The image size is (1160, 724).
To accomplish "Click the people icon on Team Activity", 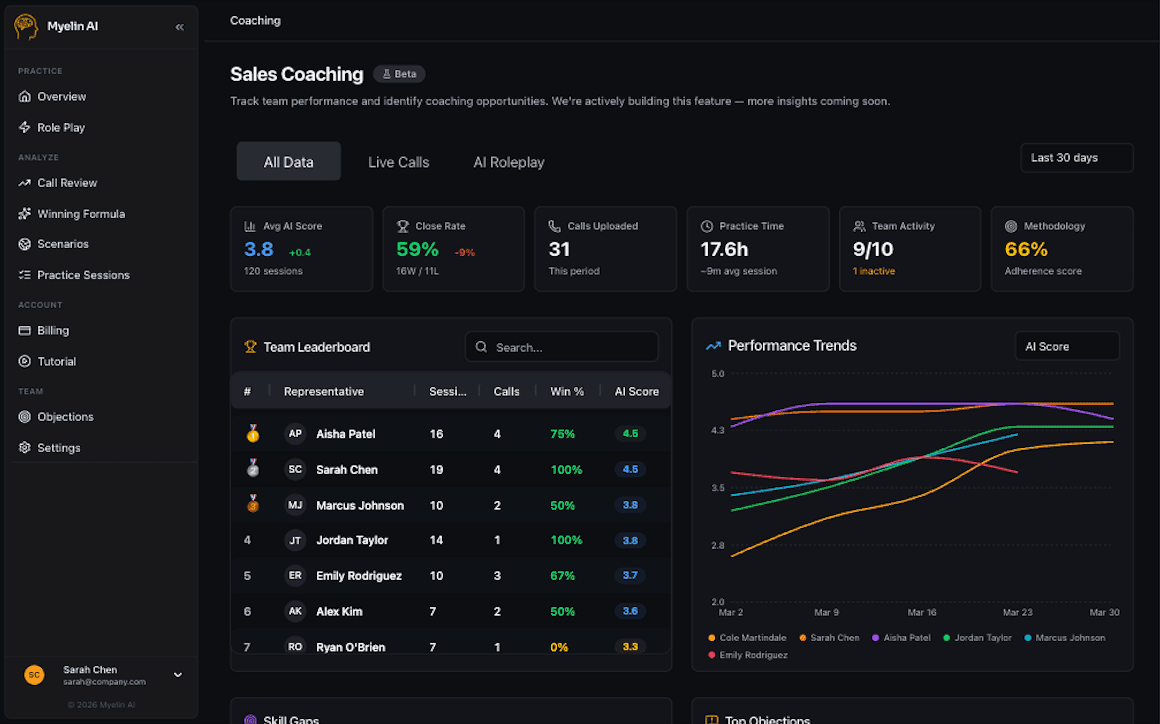I will click(x=859, y=226).
